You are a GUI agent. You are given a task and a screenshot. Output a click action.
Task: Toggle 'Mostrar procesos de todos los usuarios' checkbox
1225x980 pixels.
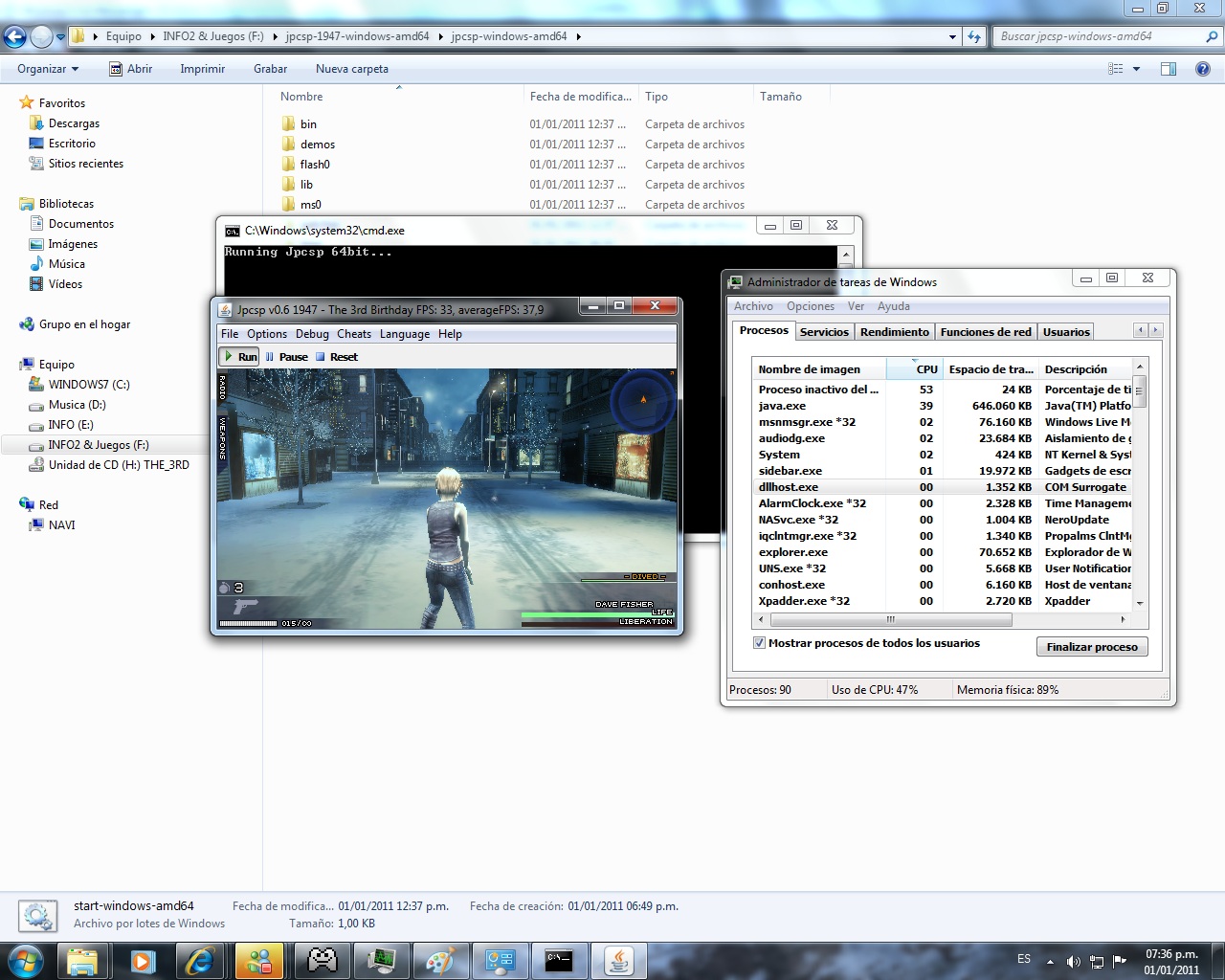click(x=759, y=643)
